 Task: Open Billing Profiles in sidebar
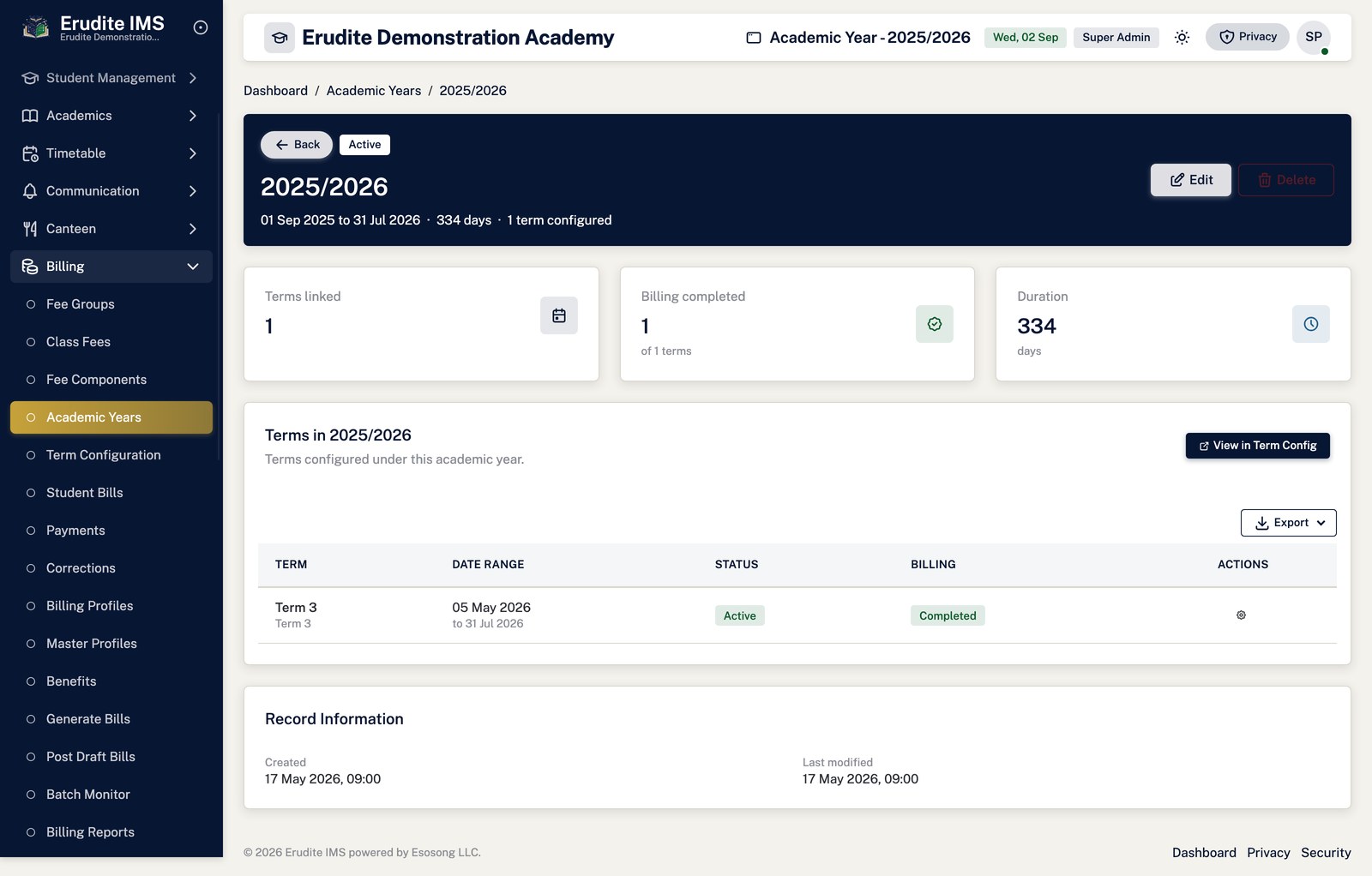pos(111,606)
